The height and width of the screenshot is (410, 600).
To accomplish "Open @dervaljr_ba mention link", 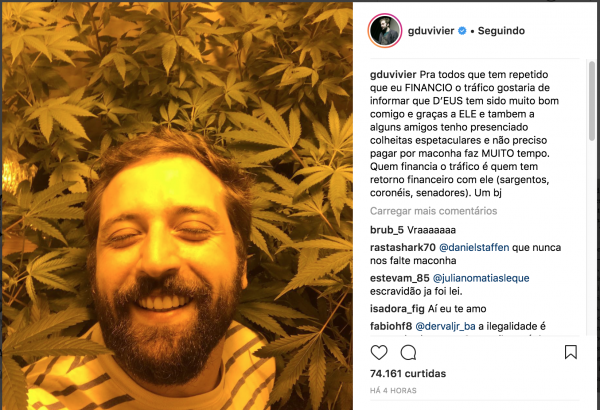I will pyautogui.click(x=445, y=326).
